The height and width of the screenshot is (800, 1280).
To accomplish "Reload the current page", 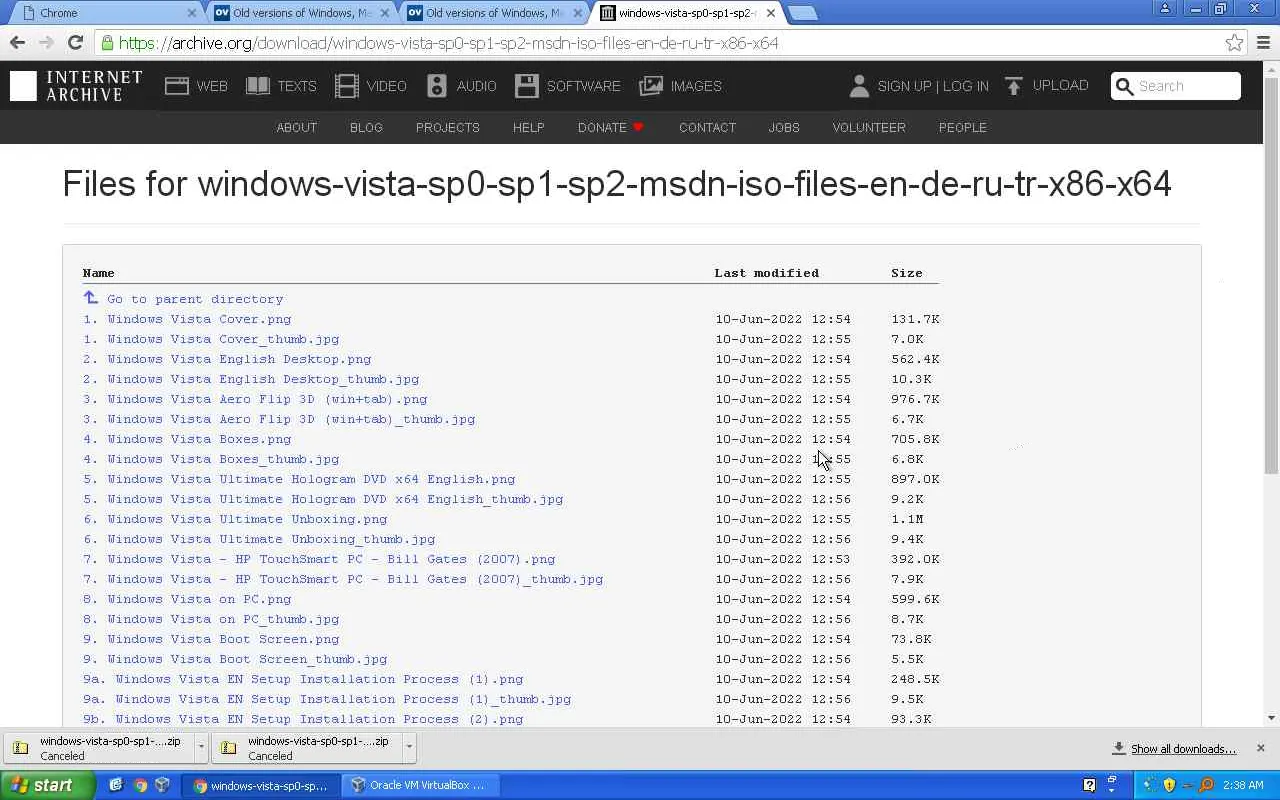I will [75, 42].
